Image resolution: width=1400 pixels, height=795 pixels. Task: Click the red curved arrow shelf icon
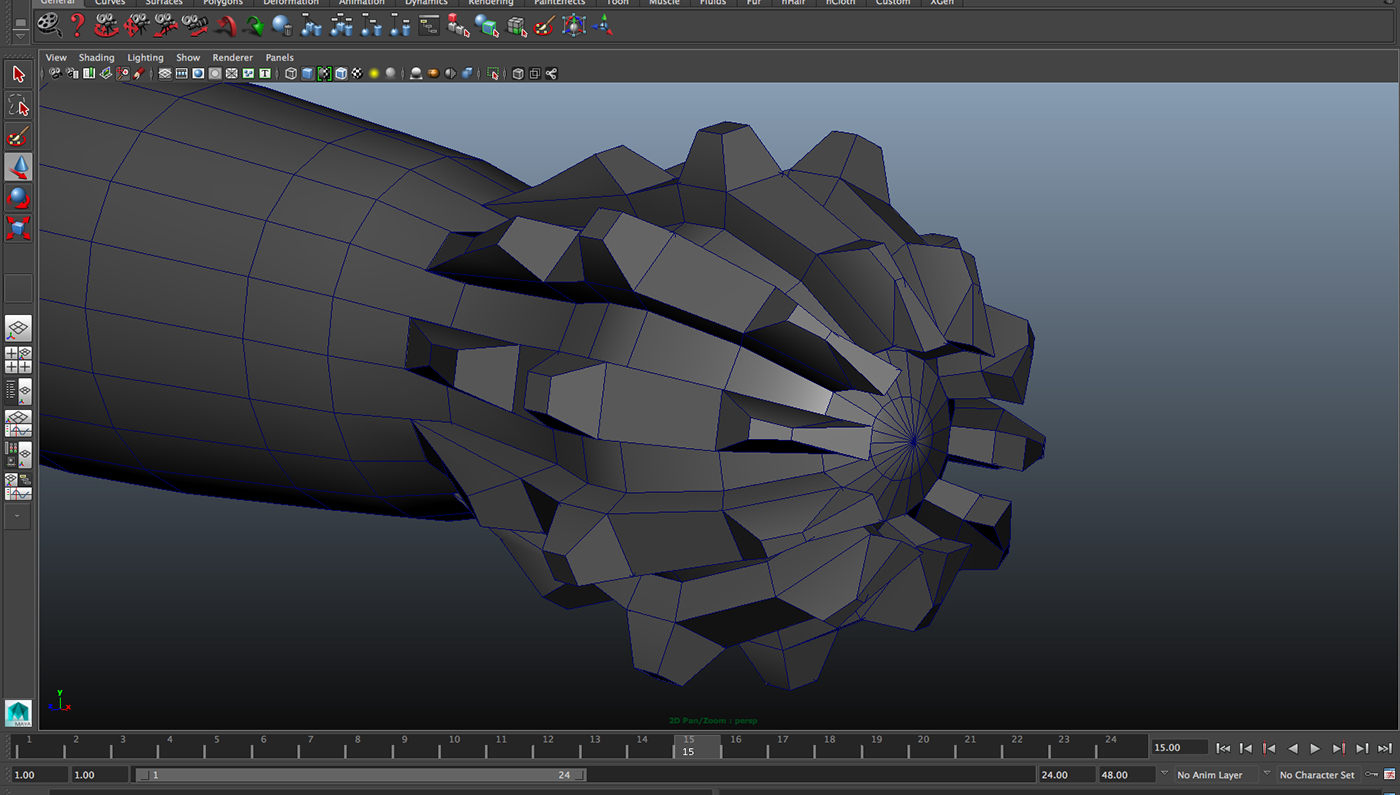pos(225,26)
